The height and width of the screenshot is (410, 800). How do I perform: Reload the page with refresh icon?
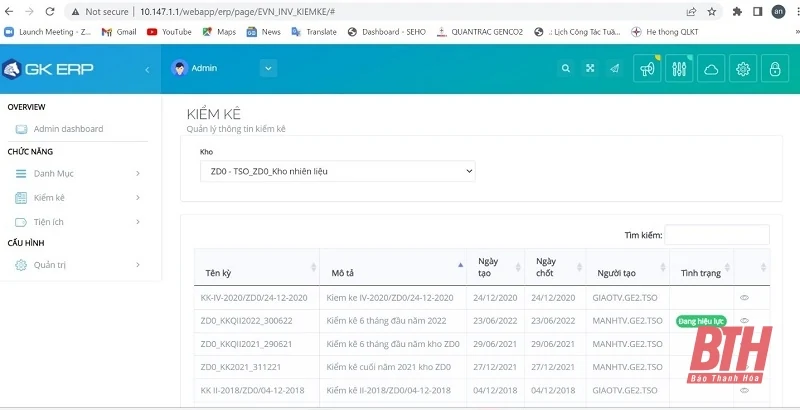pos(49,11)
